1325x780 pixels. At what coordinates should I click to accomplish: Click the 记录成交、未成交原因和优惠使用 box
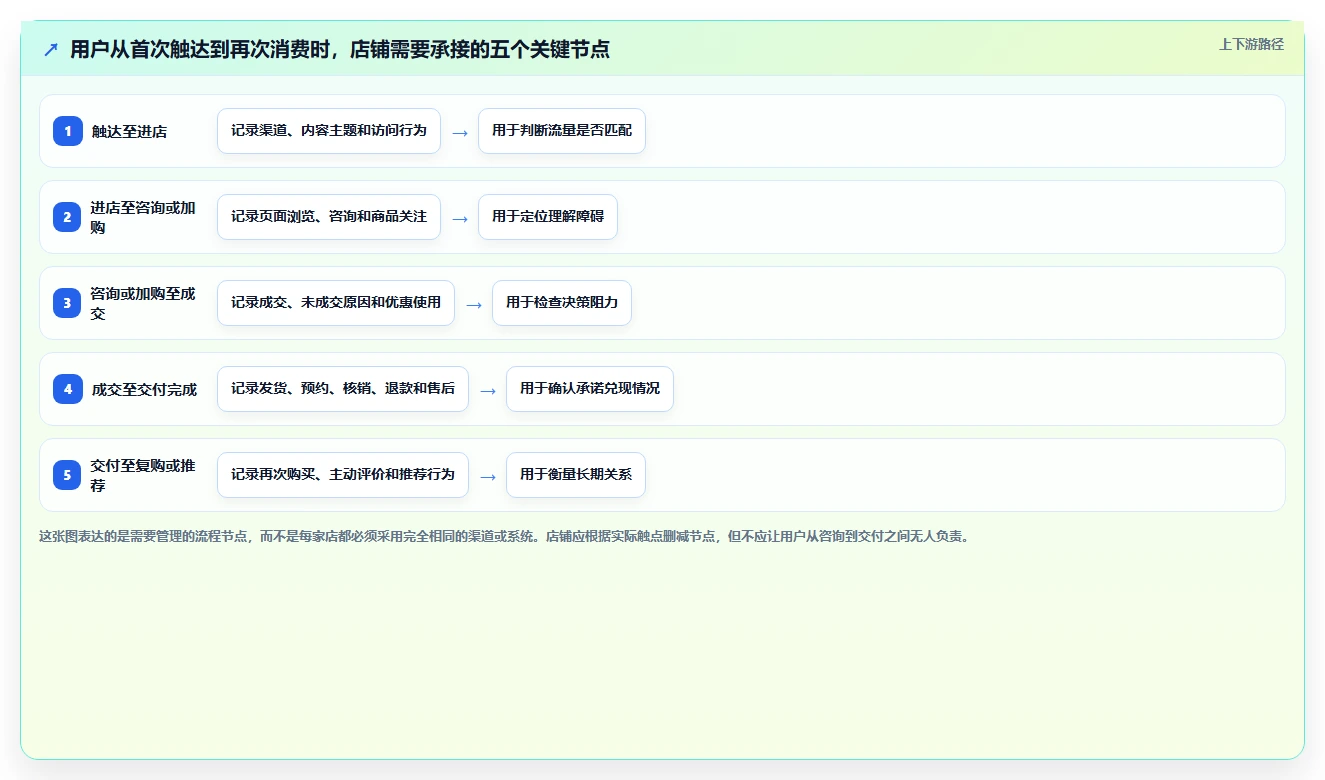[x=336, y=303]
